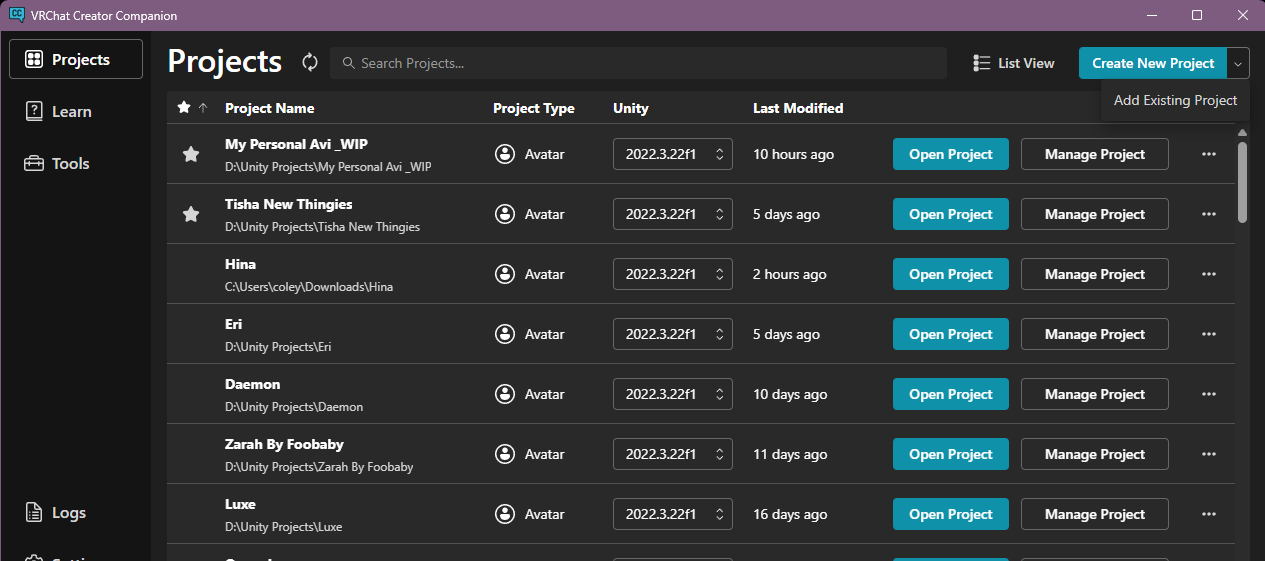The width and height of the screenshot is (1265, 561).
Task: Sort by the Project Name column header
Action: click(269, 108)
